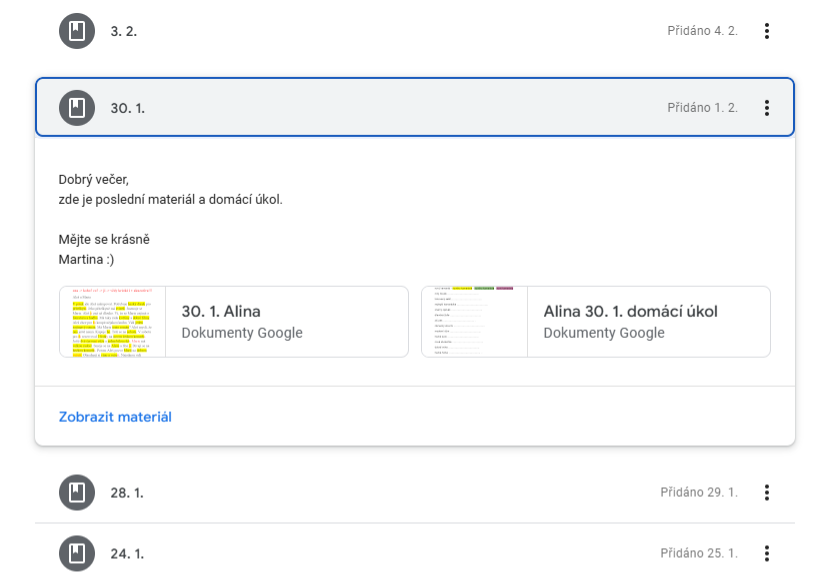
Task: Click material icon for 28. 1.
Action: 76,492
